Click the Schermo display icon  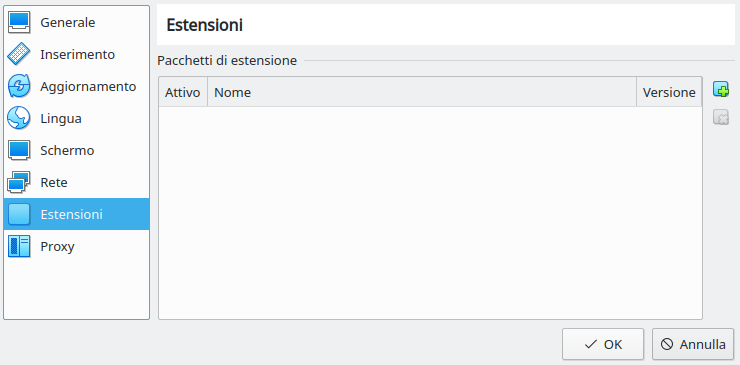pos(19,151)
